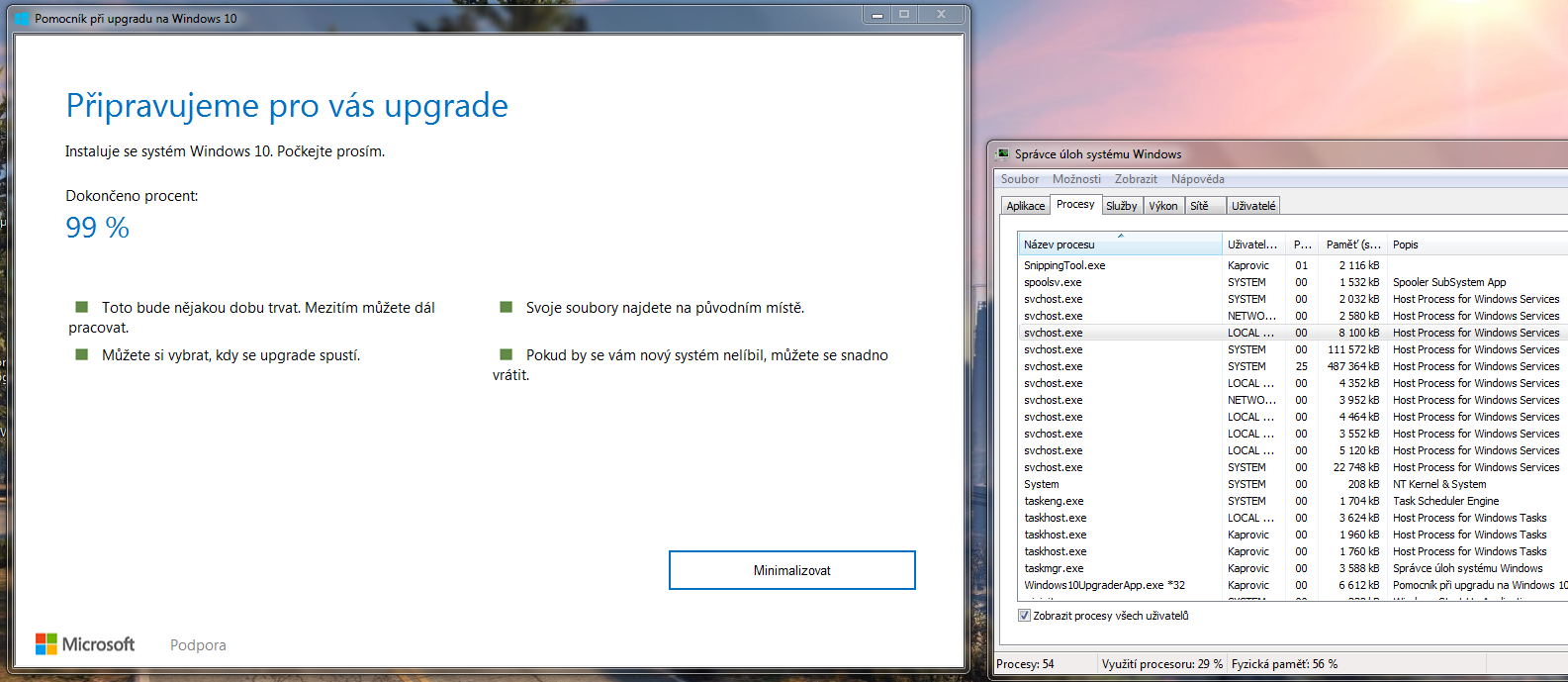Select the SnippingTool.exe process row

click(1293, 265)
